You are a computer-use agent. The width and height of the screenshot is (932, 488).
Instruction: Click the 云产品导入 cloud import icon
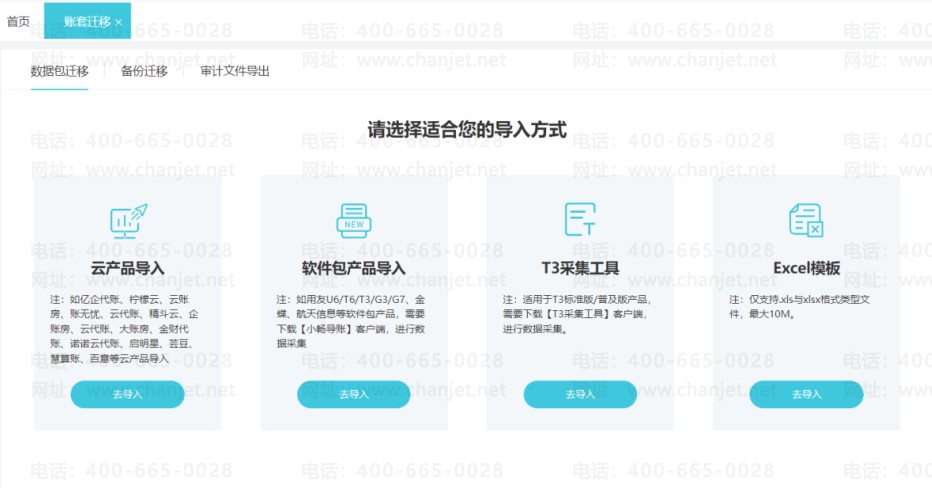click(128, 221)
